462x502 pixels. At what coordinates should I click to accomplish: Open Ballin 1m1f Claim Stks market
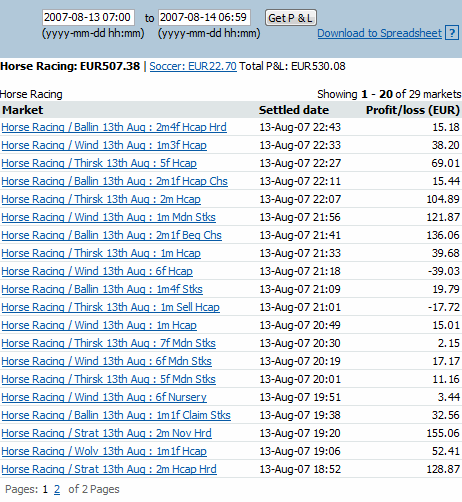coord(116,415)
